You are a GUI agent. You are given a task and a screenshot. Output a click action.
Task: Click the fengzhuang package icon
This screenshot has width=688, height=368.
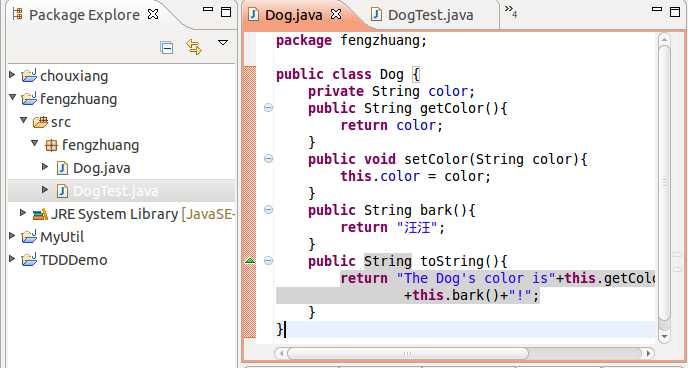pos(51,145)
